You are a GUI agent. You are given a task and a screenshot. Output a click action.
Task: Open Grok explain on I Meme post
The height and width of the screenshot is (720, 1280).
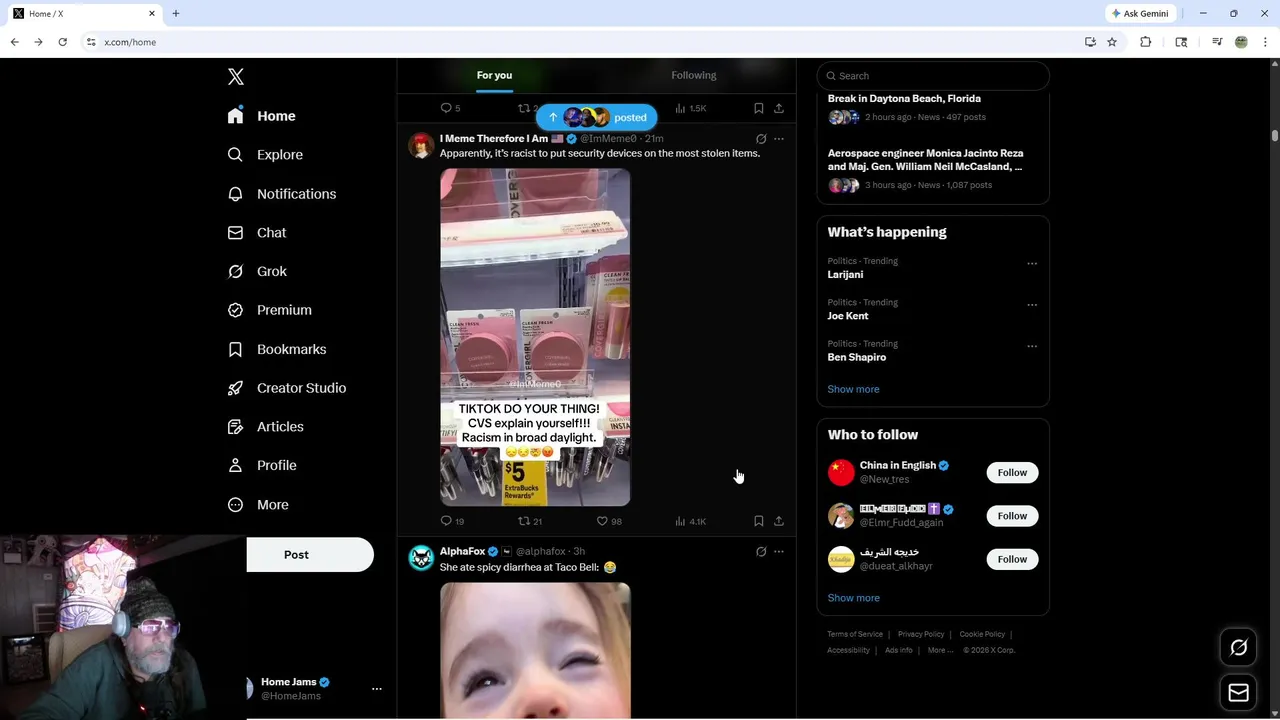pos(761,139)
